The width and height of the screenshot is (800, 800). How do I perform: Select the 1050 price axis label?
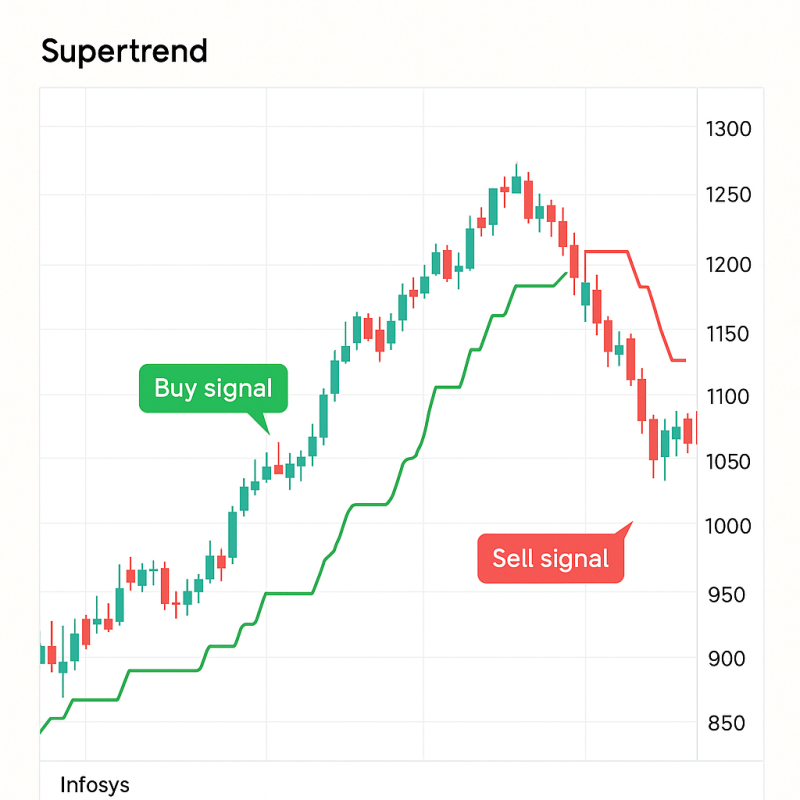728,462
